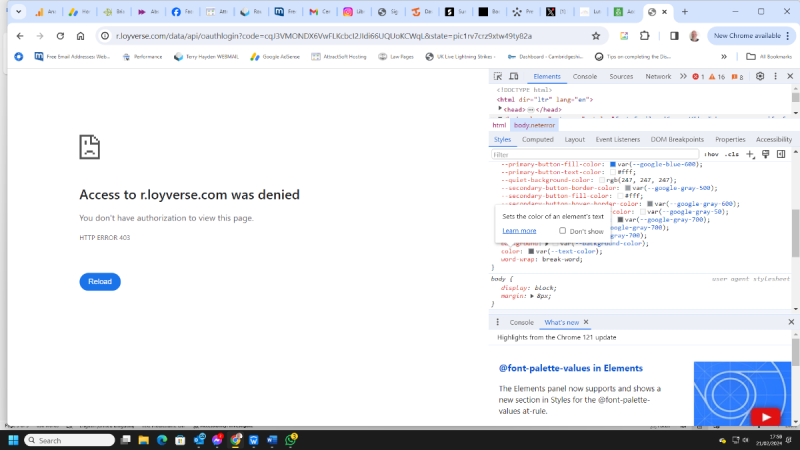Show more DevTools tabs via double chevron
The width and height of the screenshot is (800, 450).
coord(683,77)
